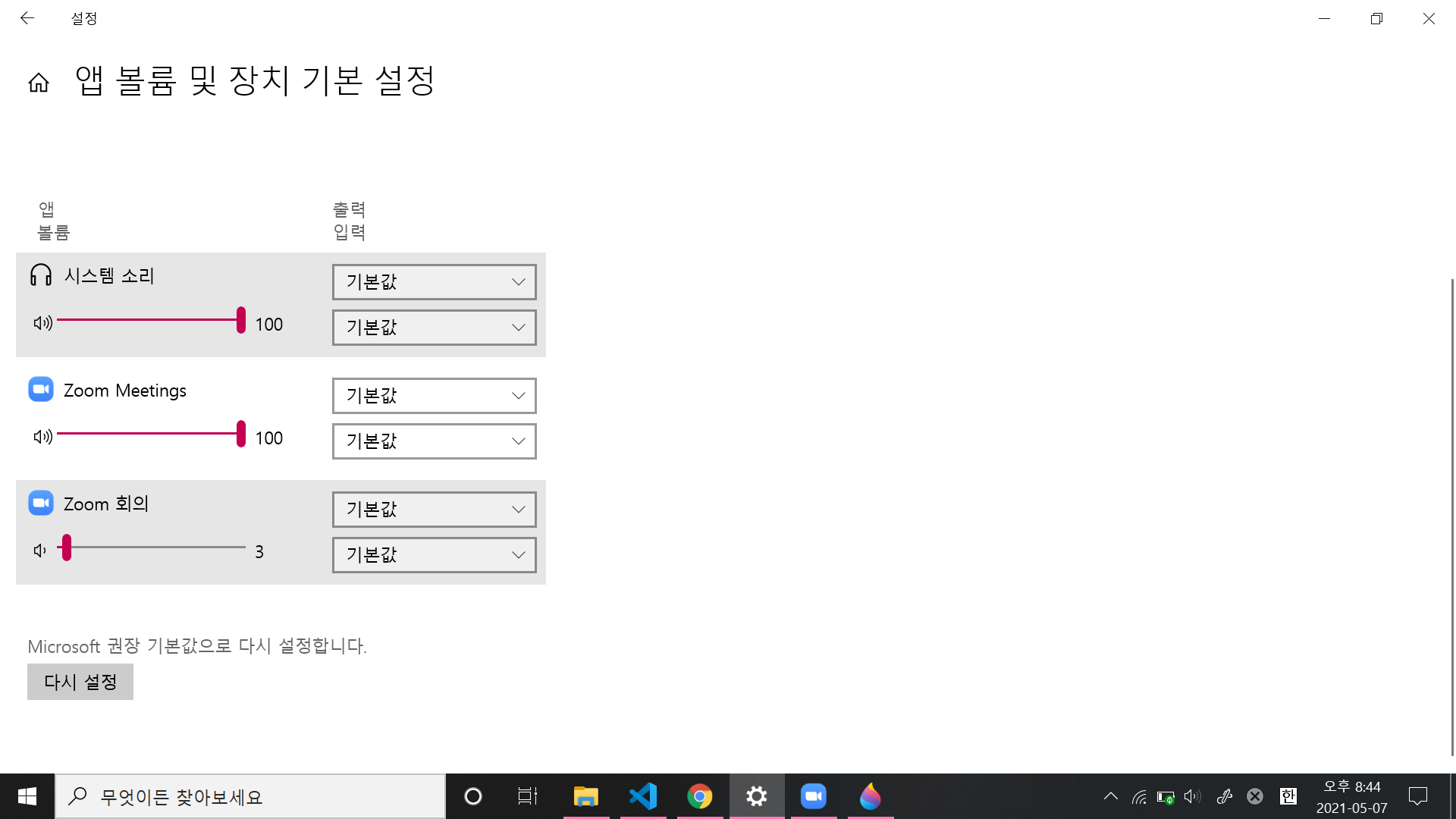Open Task View on the taskbar
The image size is (1456, 819).
(527, 796)
